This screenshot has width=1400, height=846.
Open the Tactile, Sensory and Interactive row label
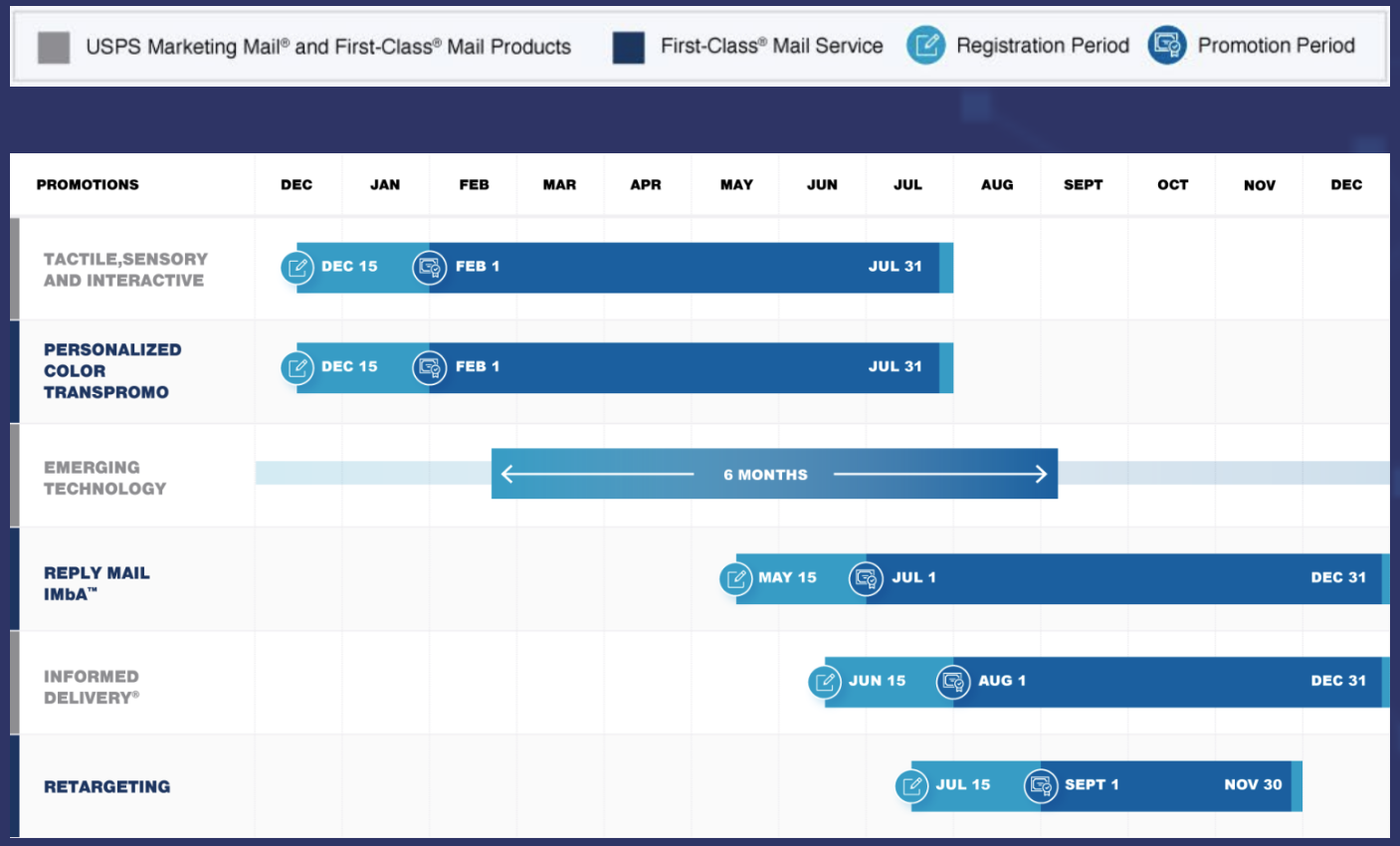(x=125, y=270)
